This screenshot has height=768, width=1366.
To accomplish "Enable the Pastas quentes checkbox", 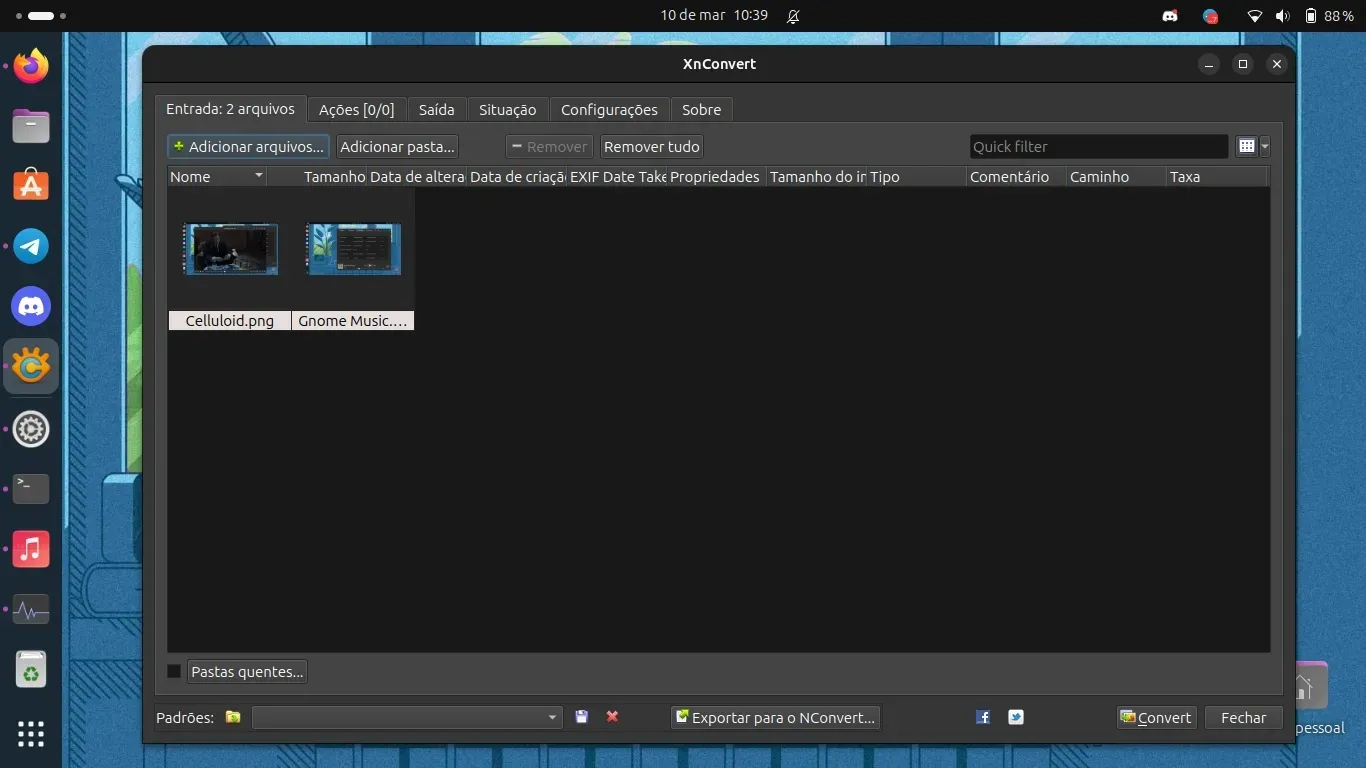I will coord(174,672).
